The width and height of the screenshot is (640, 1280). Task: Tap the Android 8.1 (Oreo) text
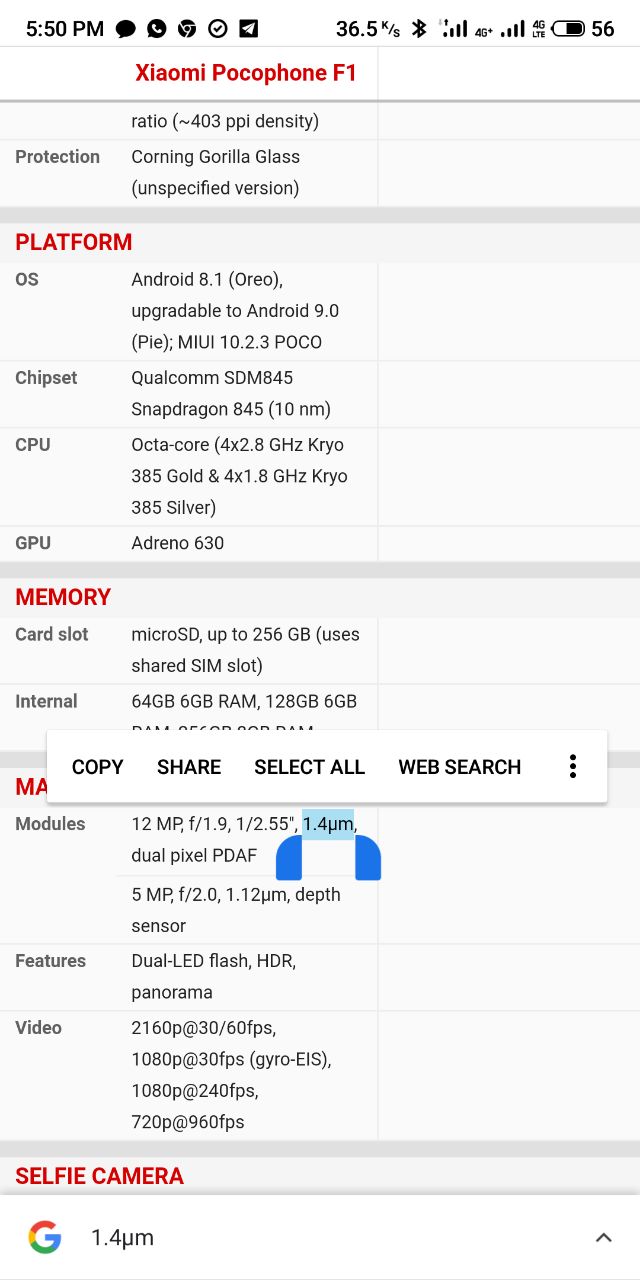point(207,279)
